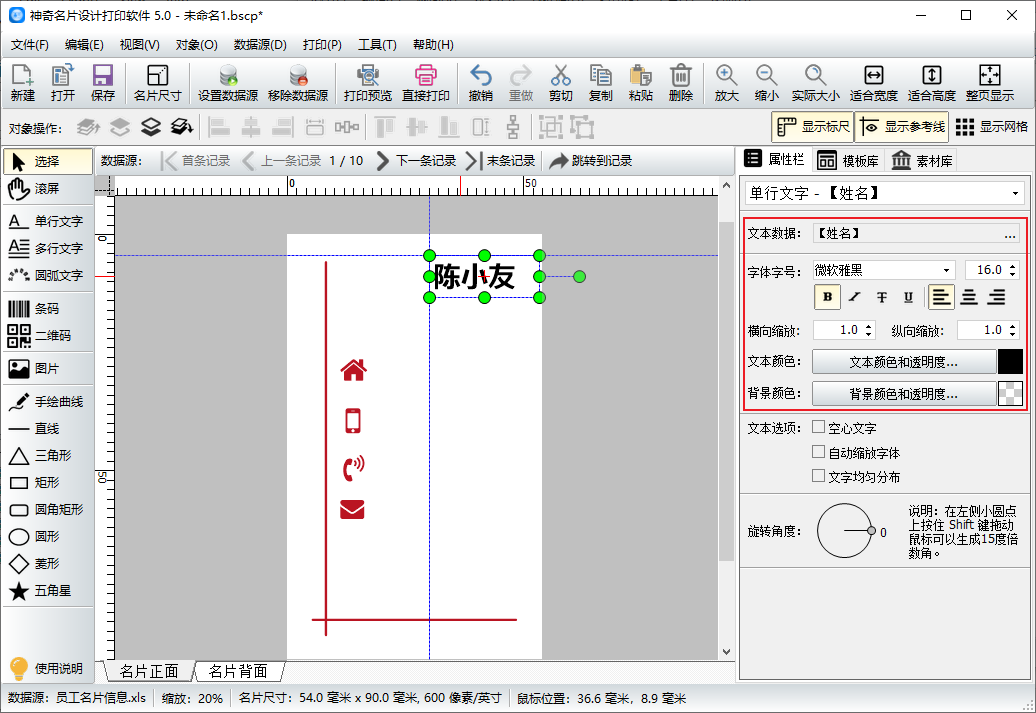This screenshot has width=1036, height=713.
Task: Copy selection using the 复制 icon
Action: [601, 83]
